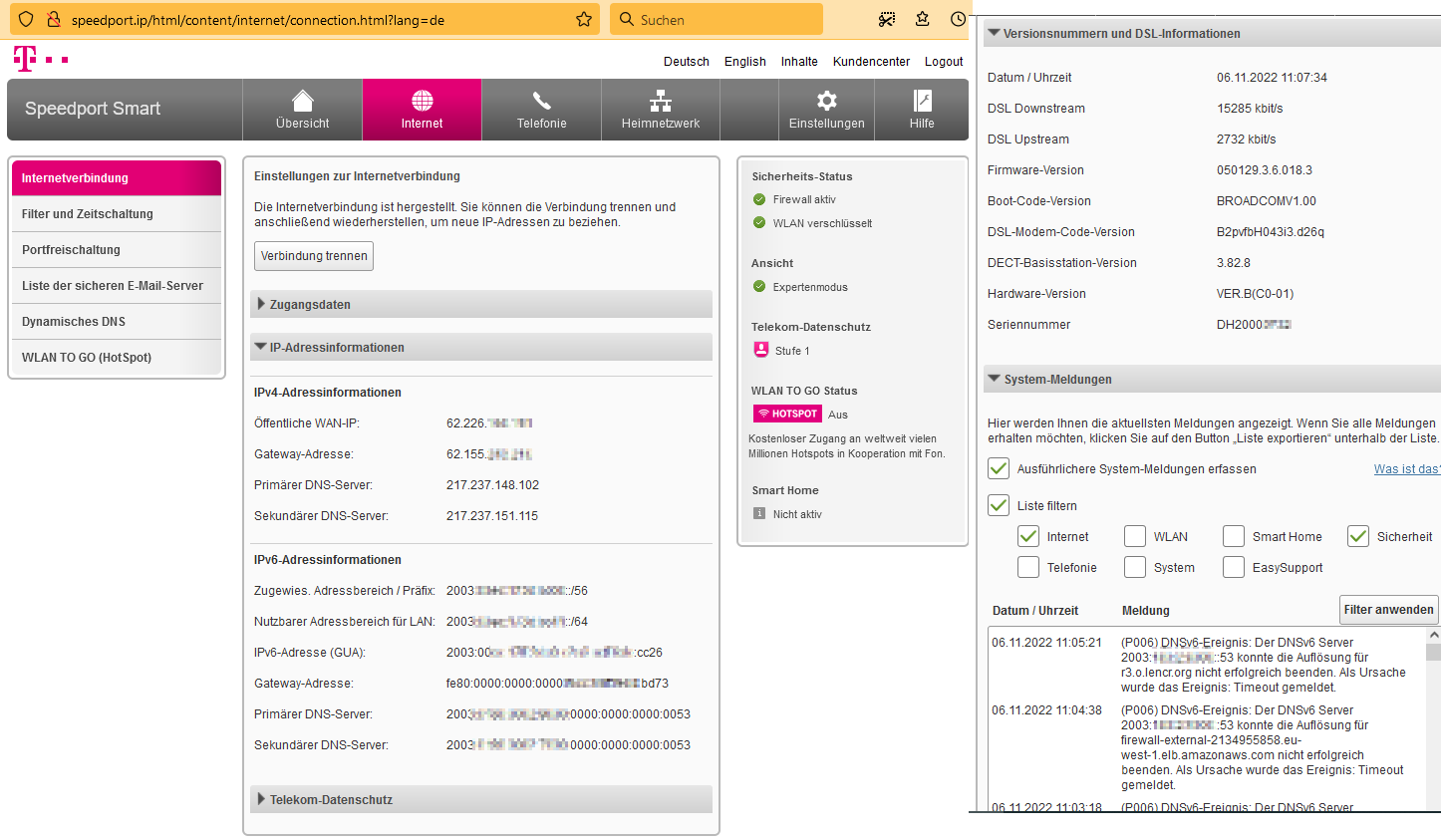Open Internetverbindung in the sidebar

click(x=117, y=177)
